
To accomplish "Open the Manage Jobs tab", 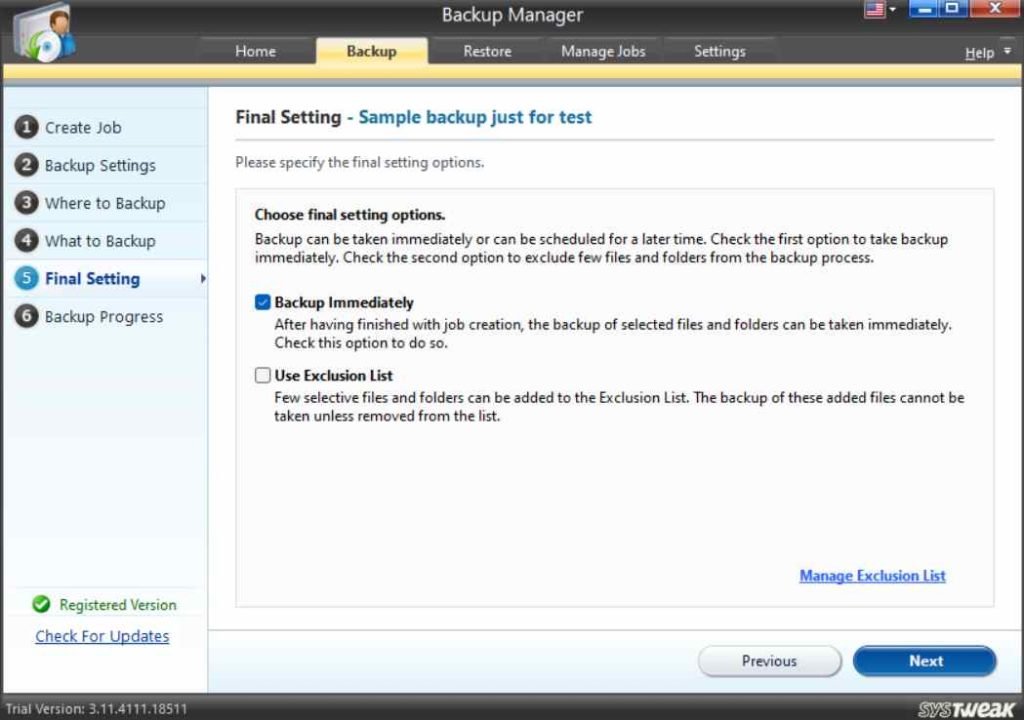I will pyautogui.click(x=603, y=51).
